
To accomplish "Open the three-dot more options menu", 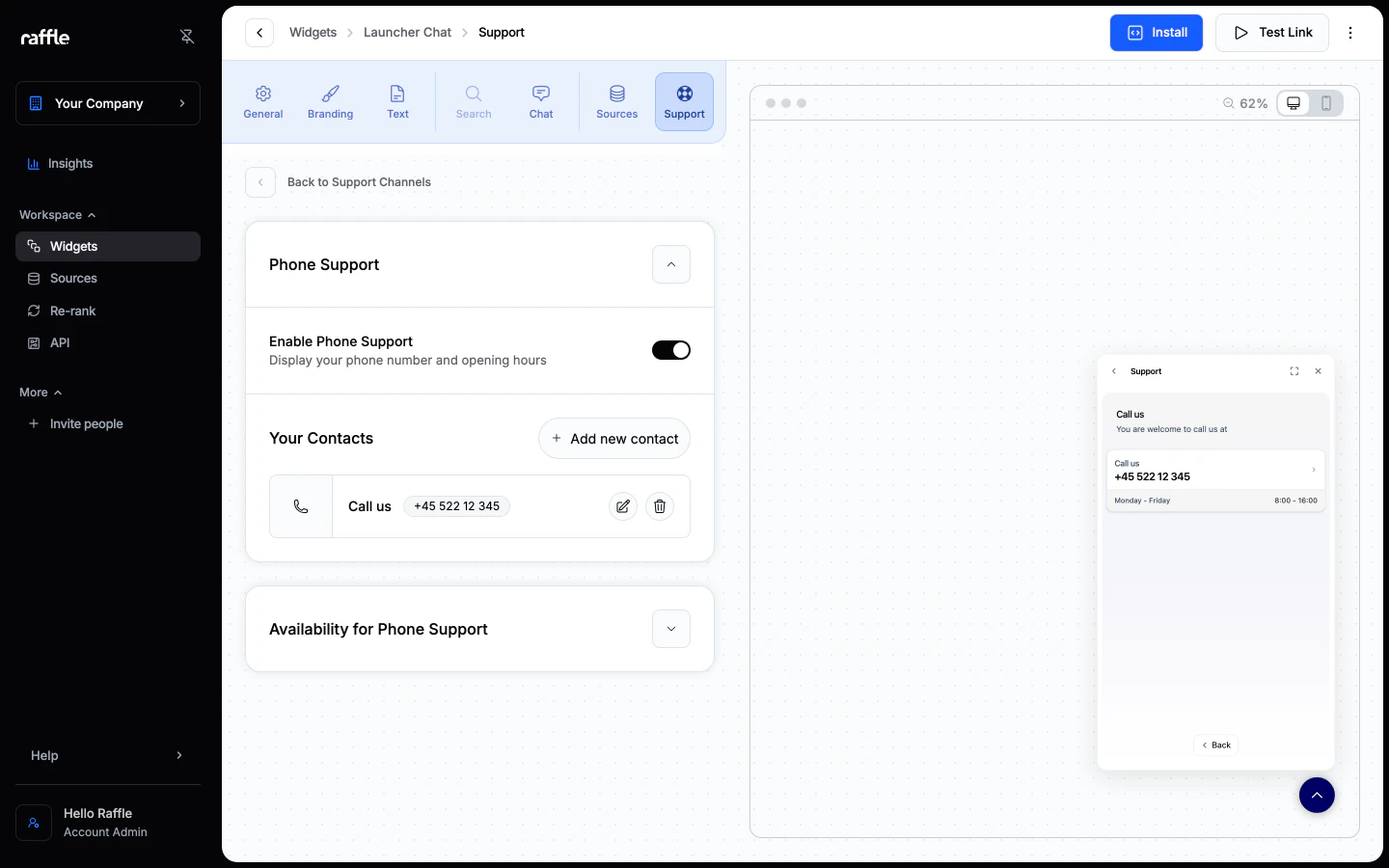I will point(1350,33).
